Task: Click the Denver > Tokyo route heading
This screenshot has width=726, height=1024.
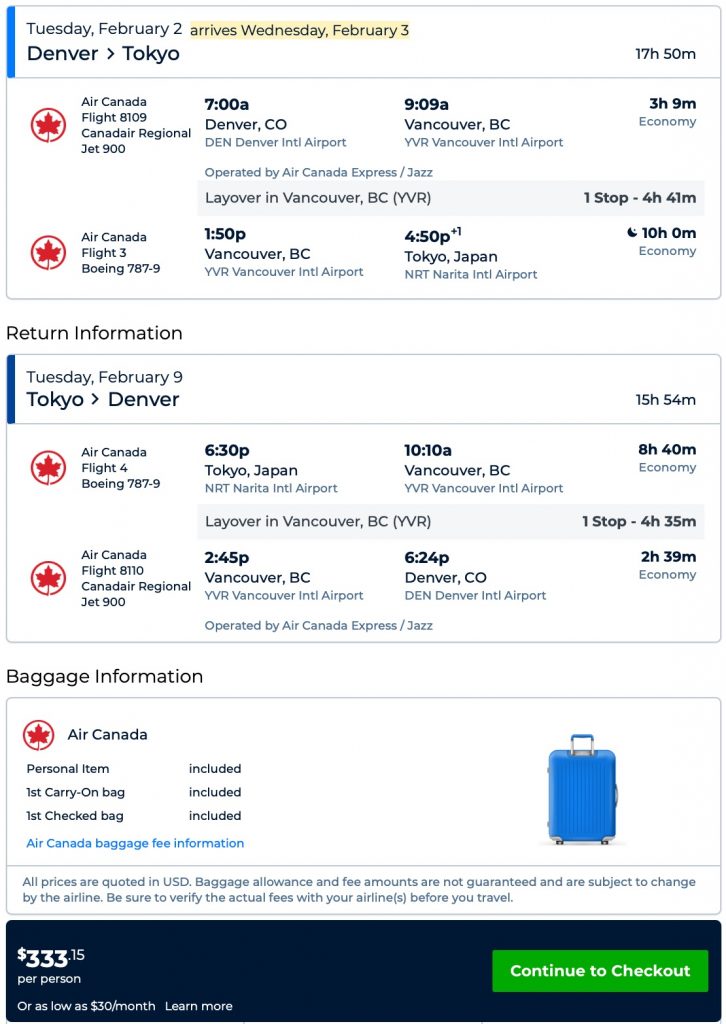Action: pyautogui.click(x=103, y=53)
